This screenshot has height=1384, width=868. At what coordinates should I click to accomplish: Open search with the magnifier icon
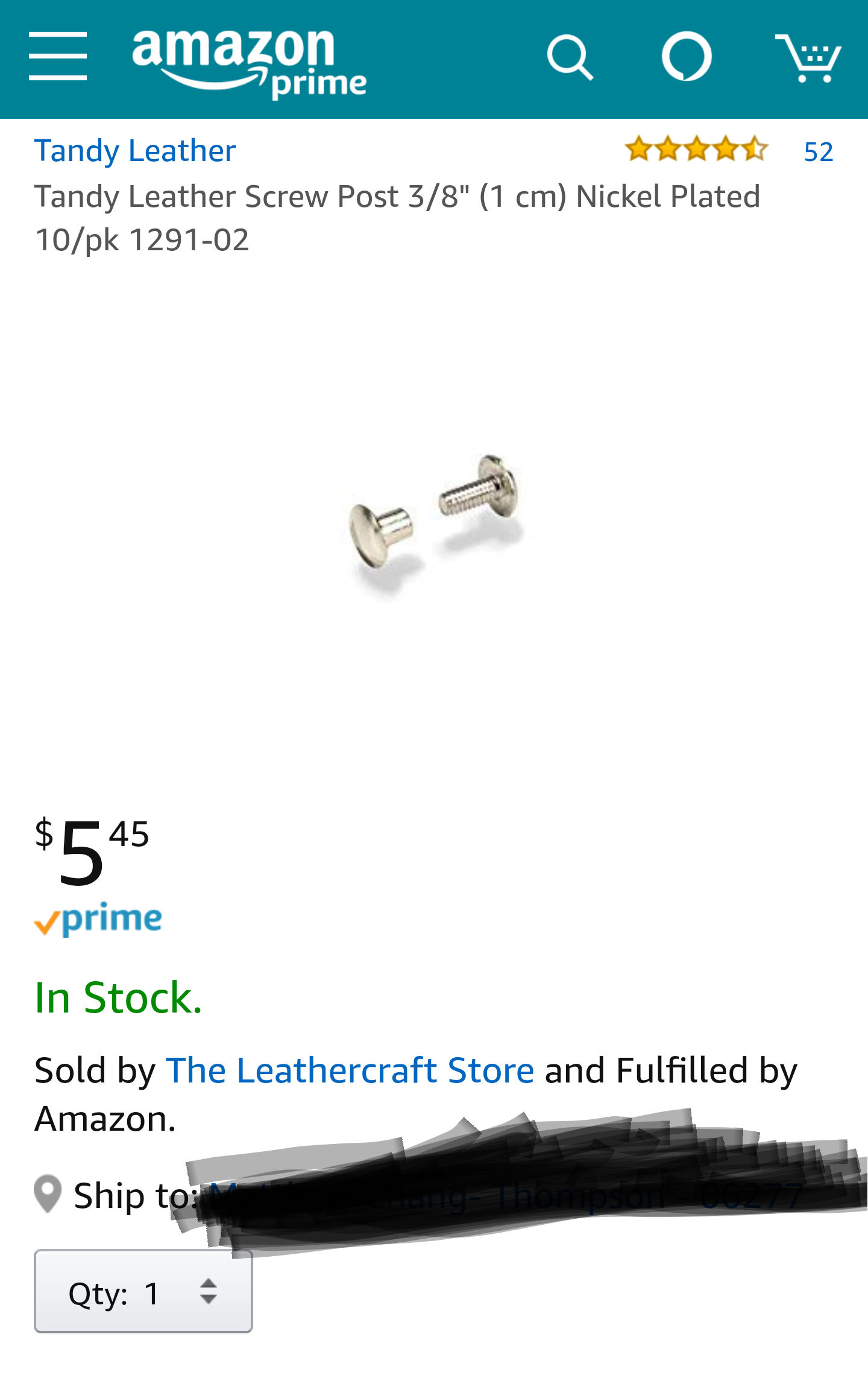coord(570,58)
